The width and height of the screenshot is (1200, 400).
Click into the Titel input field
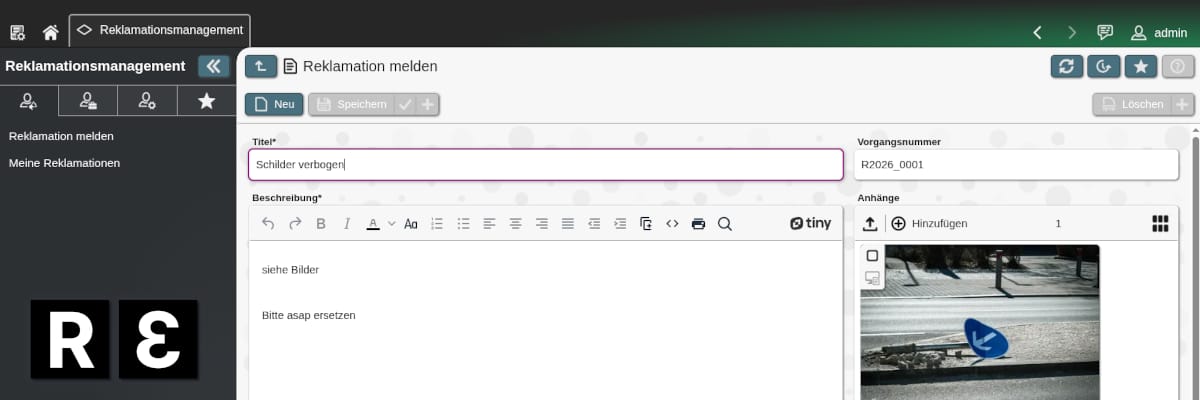click(546, 165)
